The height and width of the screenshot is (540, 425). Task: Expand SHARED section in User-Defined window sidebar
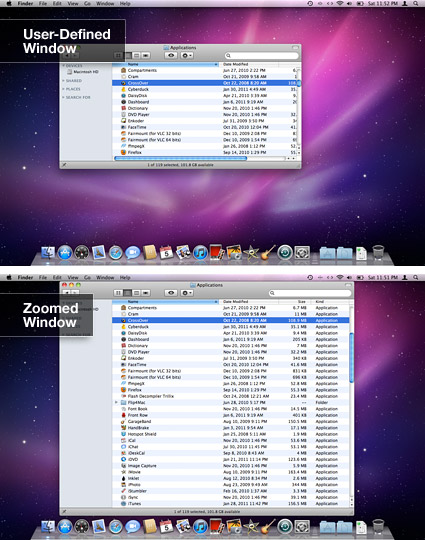click(64, 81)
